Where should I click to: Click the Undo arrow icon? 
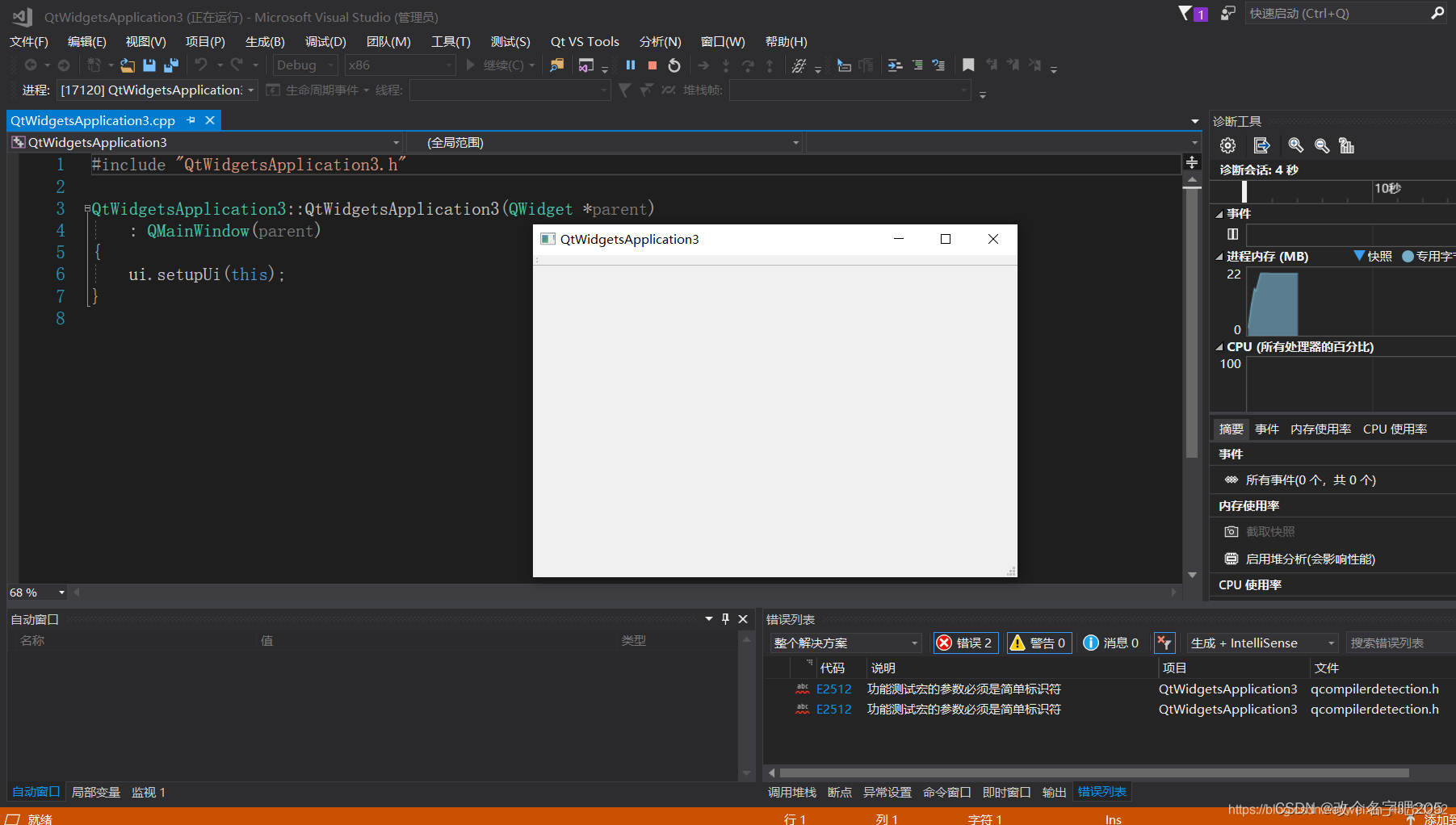tap(201, 65)
